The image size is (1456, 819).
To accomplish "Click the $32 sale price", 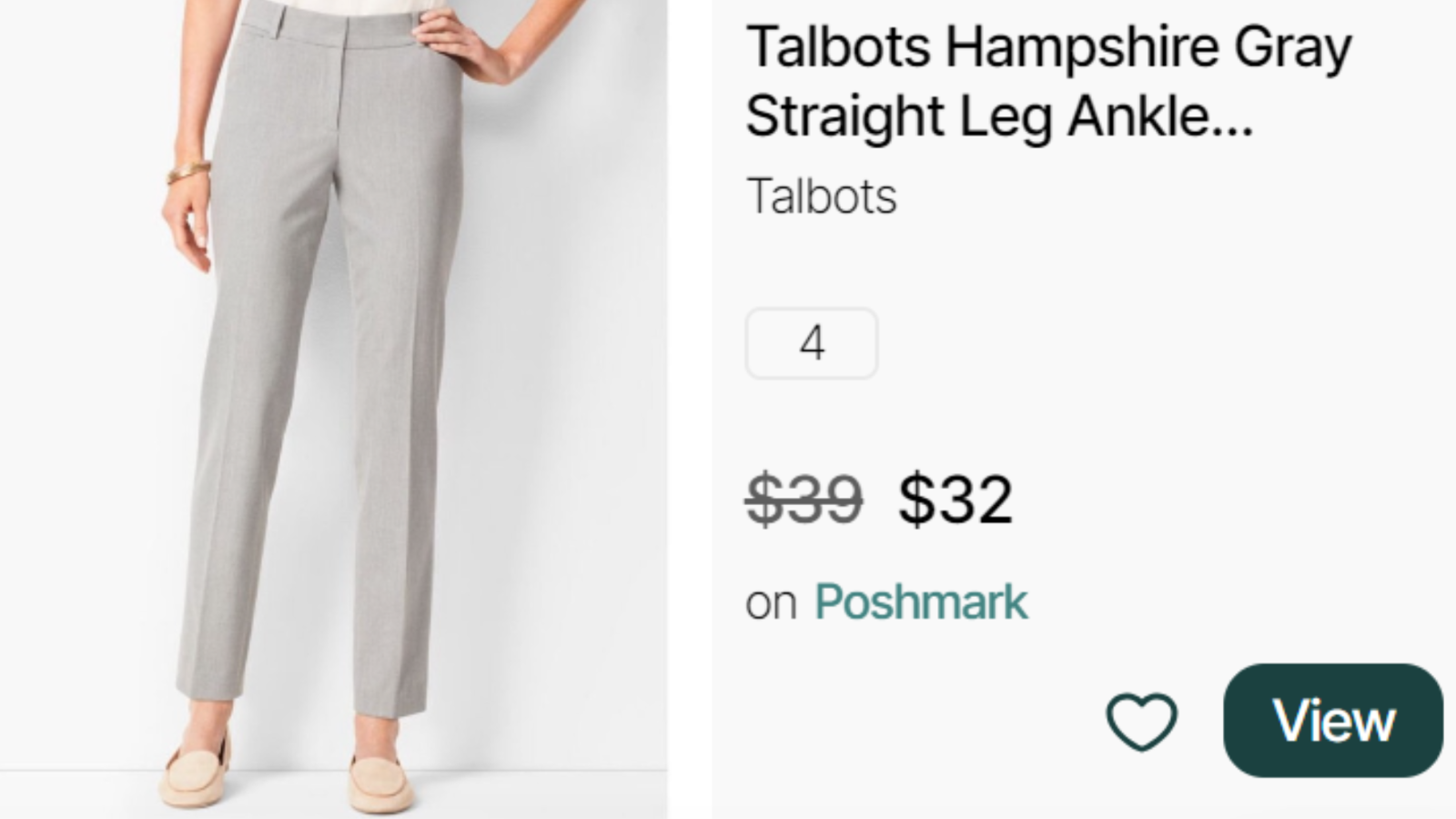I will (955, 499).
